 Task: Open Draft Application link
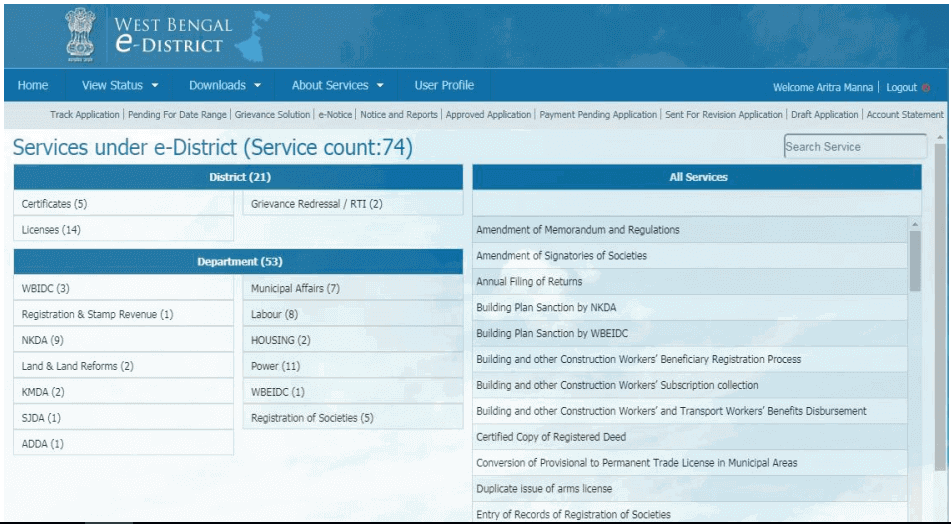click(824, 115)
